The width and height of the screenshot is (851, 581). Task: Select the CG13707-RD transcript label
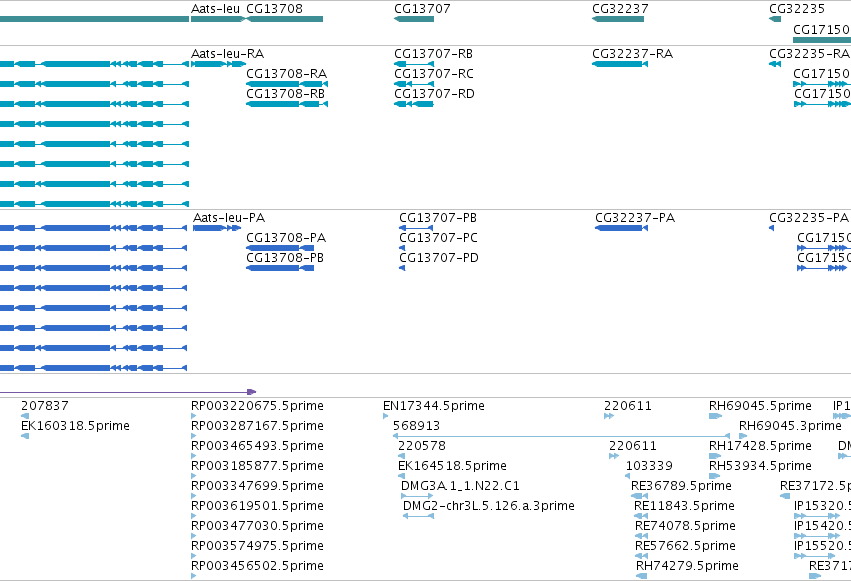[434, 94]
